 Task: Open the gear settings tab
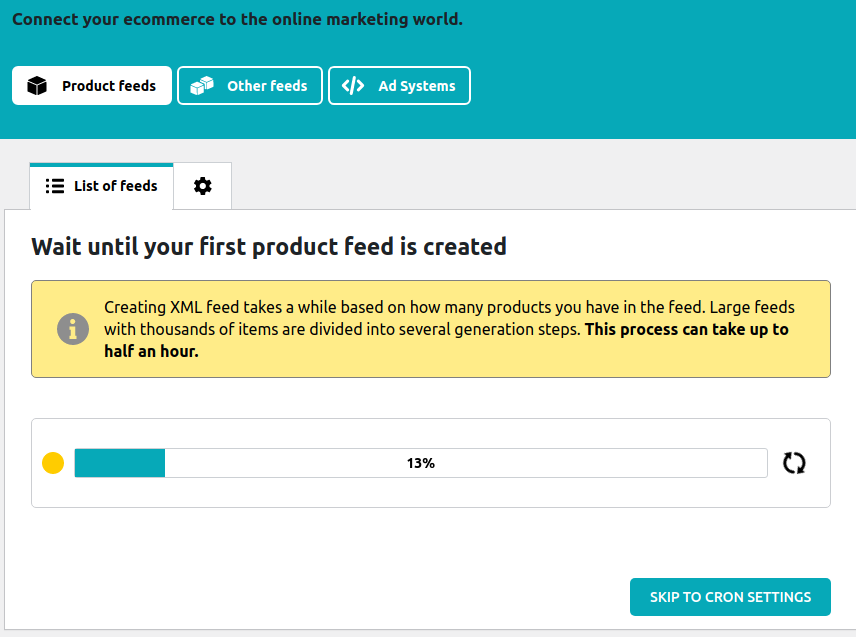coord(203,186)
